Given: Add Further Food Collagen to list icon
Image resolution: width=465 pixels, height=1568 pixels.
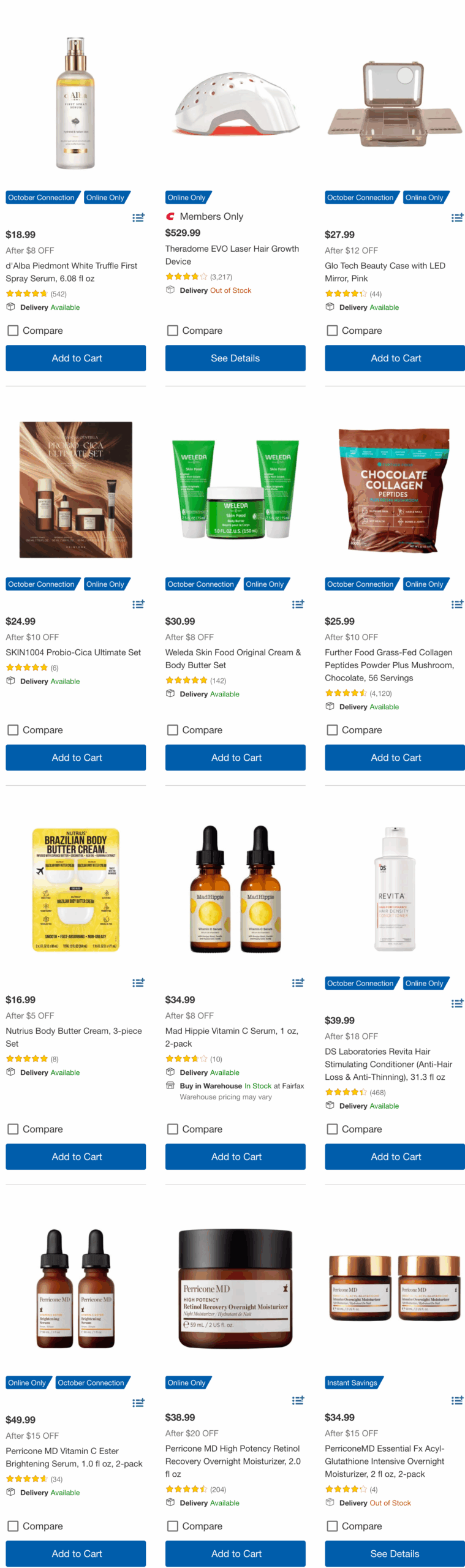Looking at the screenshot, I should [457, 603].
